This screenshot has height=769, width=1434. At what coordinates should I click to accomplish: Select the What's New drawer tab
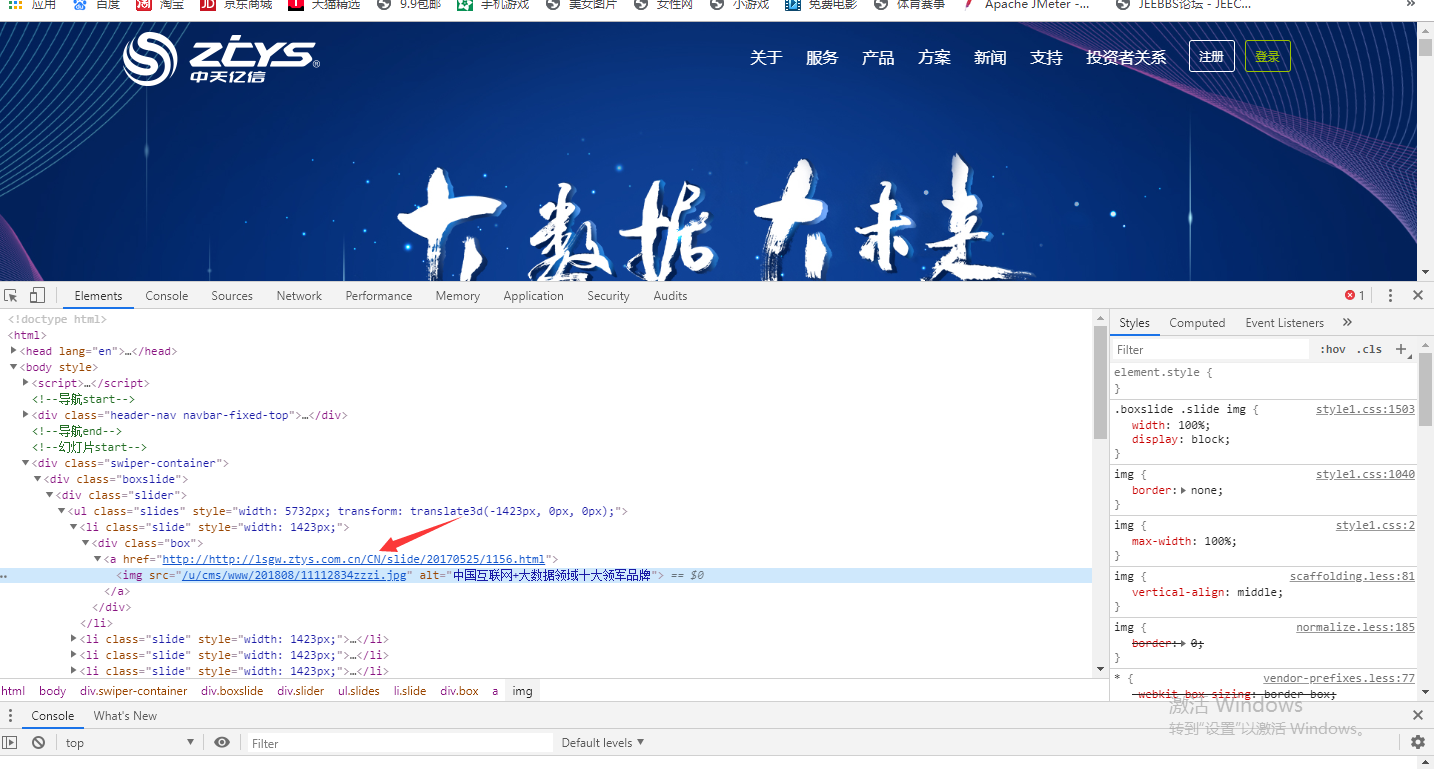click(x=125, y=716)
